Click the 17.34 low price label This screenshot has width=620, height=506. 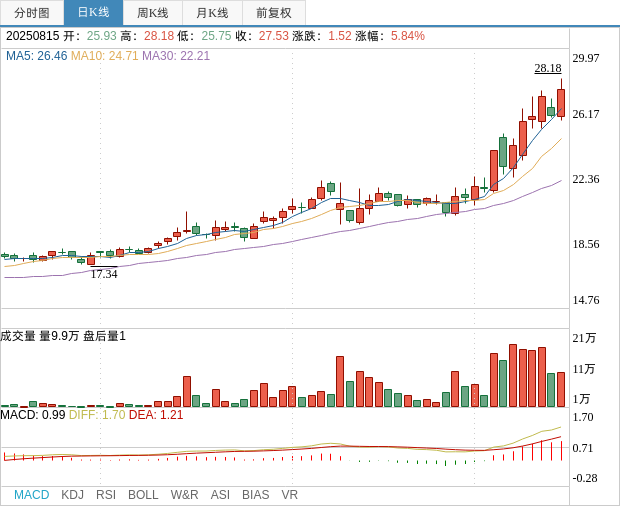pyautogui.click(x=104, y=274)
